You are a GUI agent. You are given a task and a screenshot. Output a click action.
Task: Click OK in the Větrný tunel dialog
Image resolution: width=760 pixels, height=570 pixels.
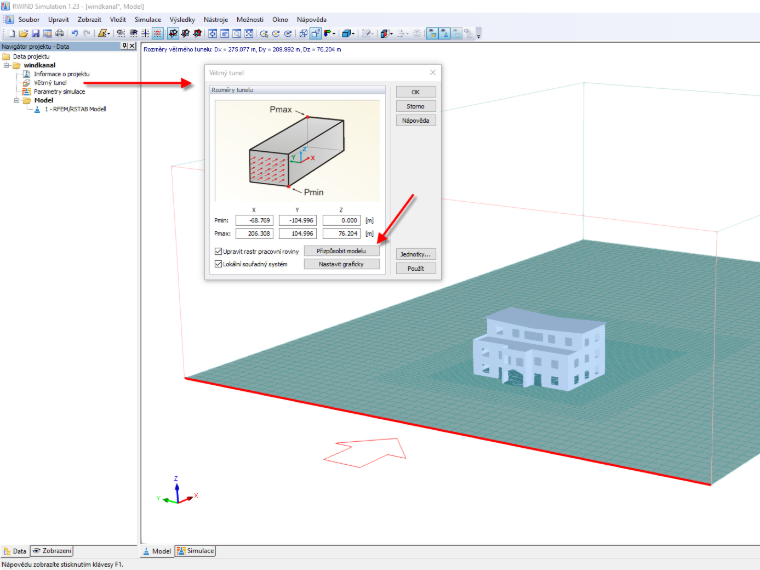coord(415,92)
